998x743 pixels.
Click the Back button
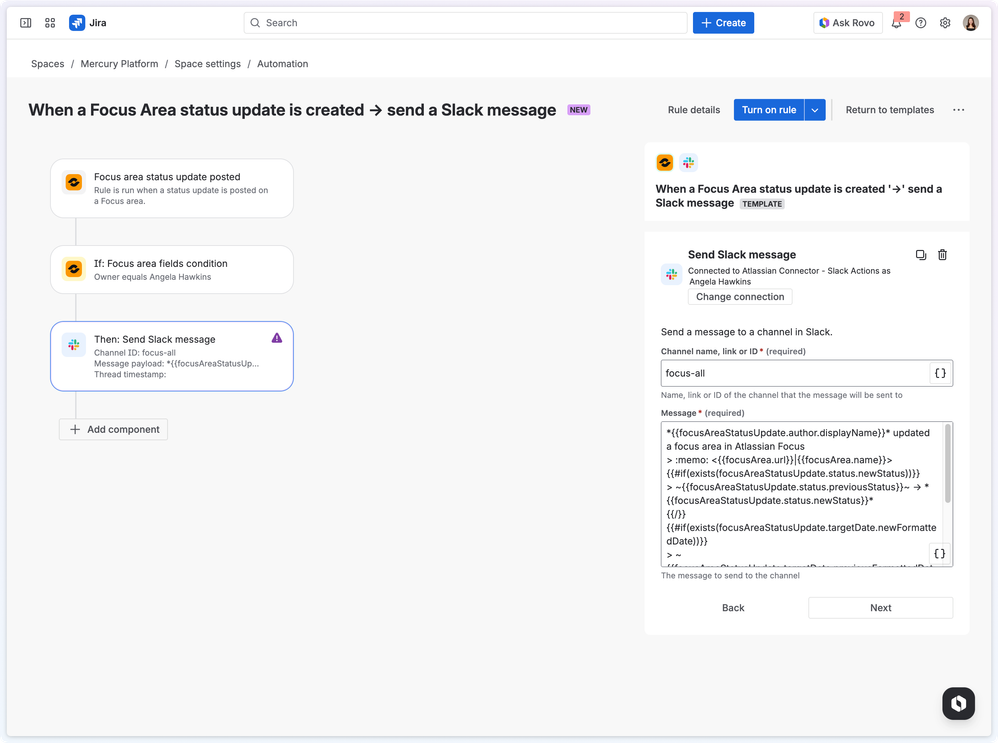[x=733, y=608]
